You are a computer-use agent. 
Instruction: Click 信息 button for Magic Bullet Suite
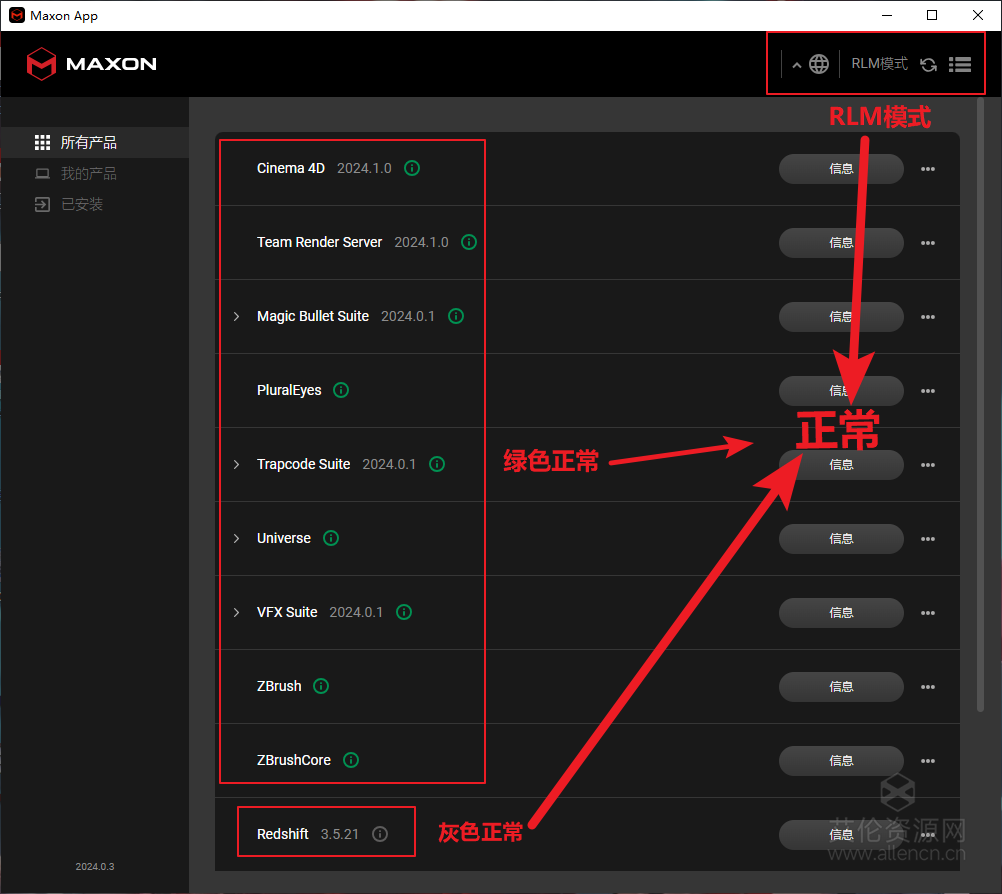tap(841, 317)
